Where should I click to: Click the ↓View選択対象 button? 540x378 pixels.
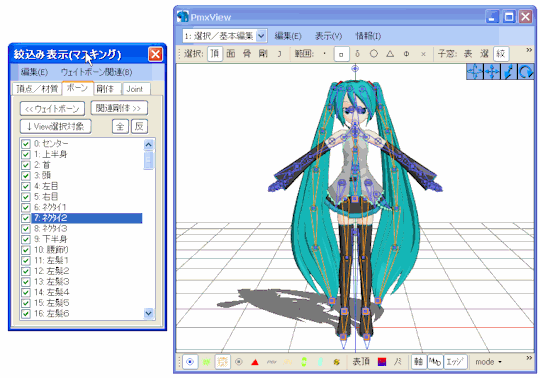click(x=56, y=126)
